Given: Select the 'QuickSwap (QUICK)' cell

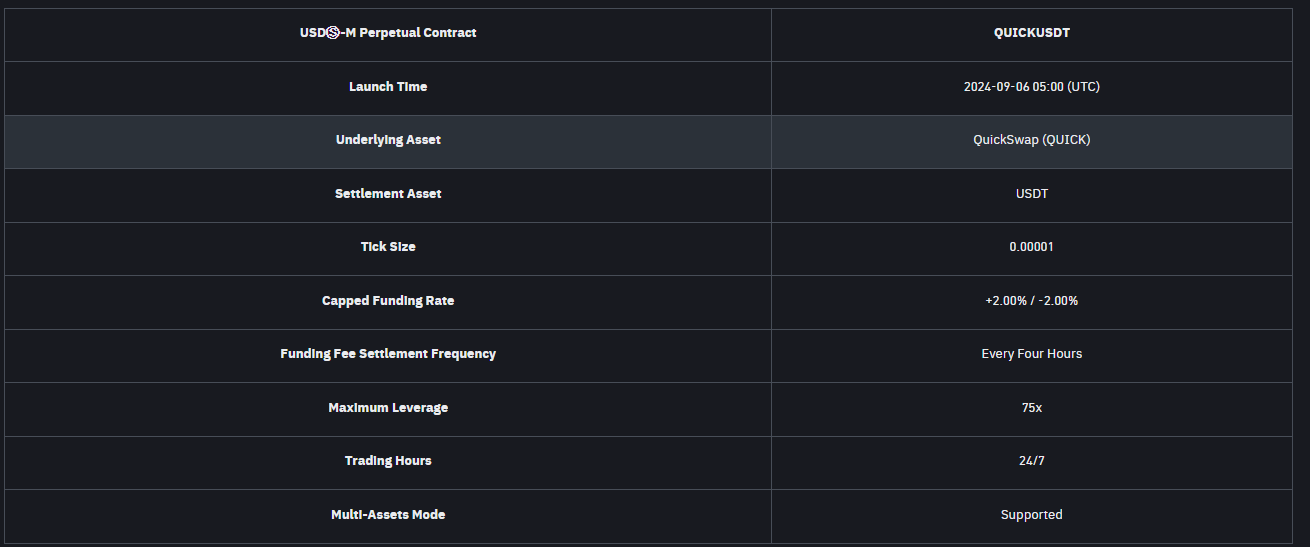Looking at the screenshot, I should coord(1031,140).
